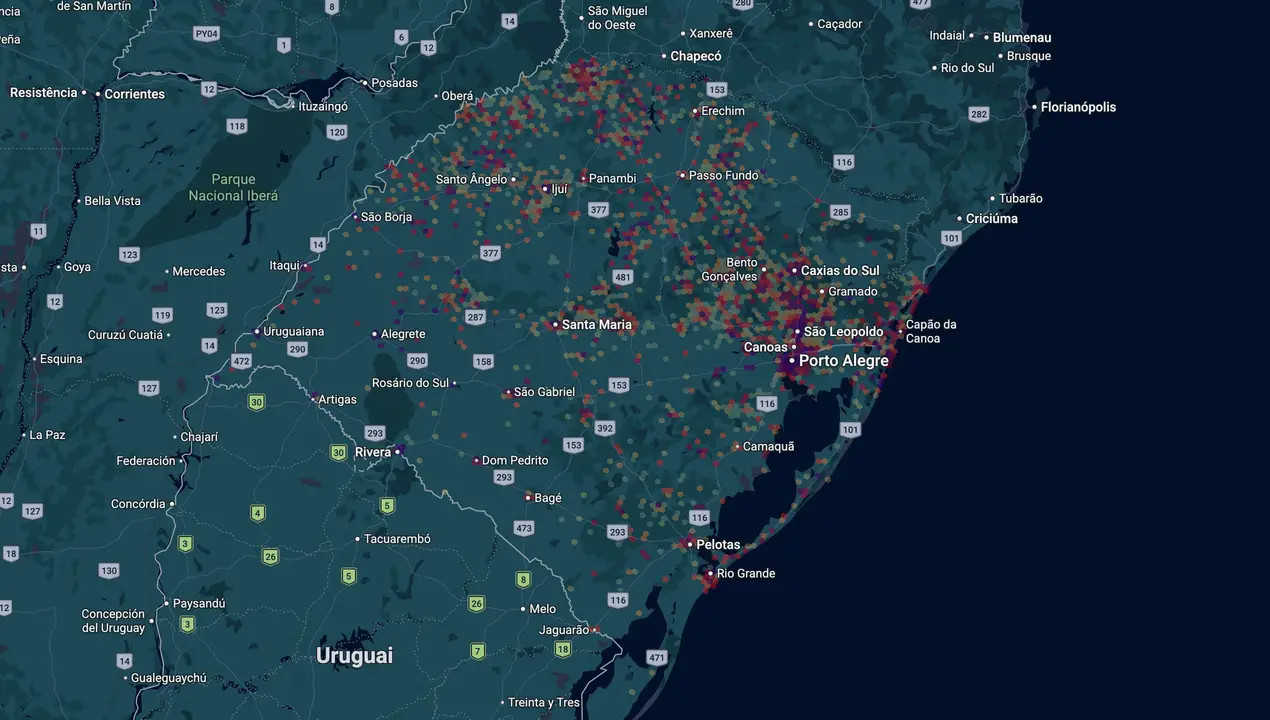This screenshot has width=1270, height=720.
Task: Click the Dom Pedrito label
Action: pyautogui.click(x=515, y=460)
